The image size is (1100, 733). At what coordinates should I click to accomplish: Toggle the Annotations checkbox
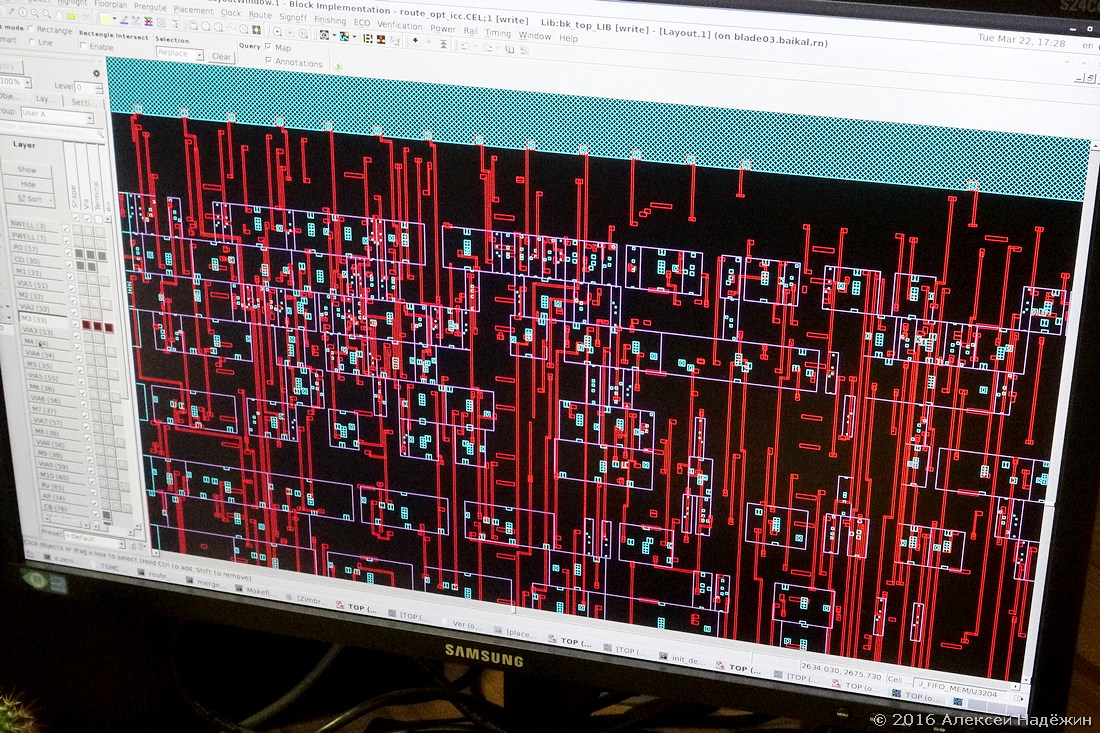point(269,60)
